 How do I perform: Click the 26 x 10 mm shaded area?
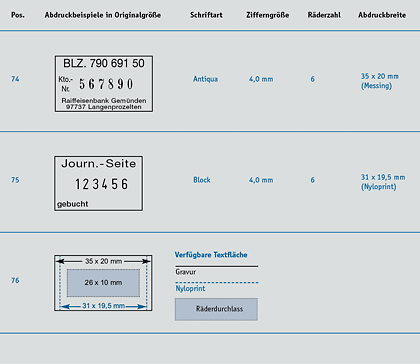tap(103, 283)
